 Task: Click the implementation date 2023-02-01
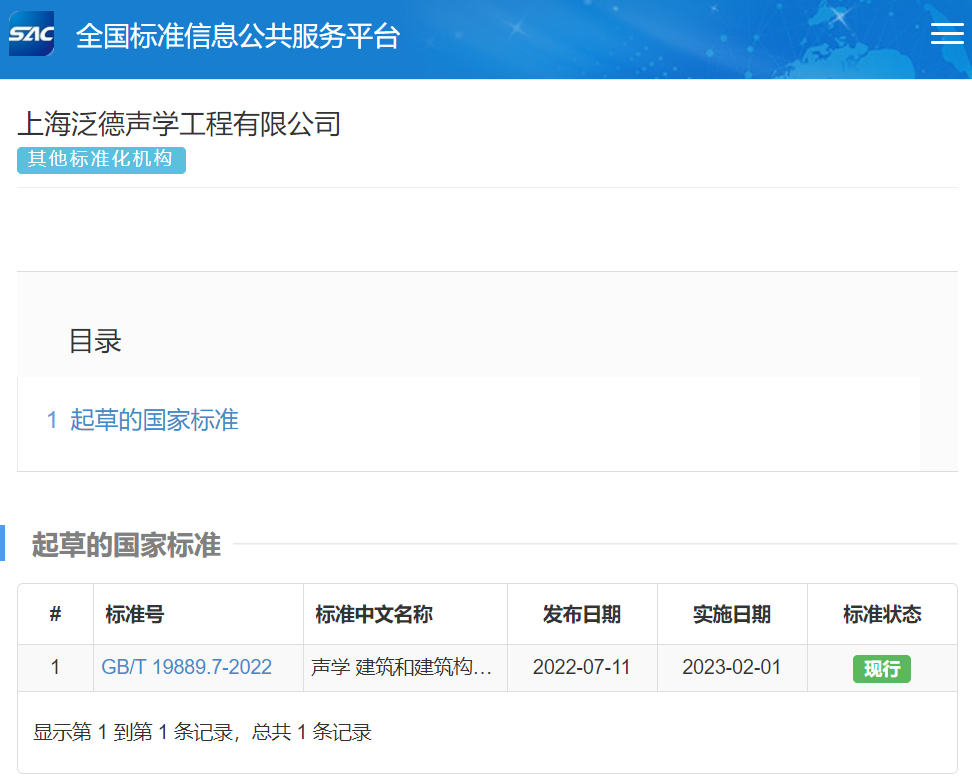coord(731,667)
